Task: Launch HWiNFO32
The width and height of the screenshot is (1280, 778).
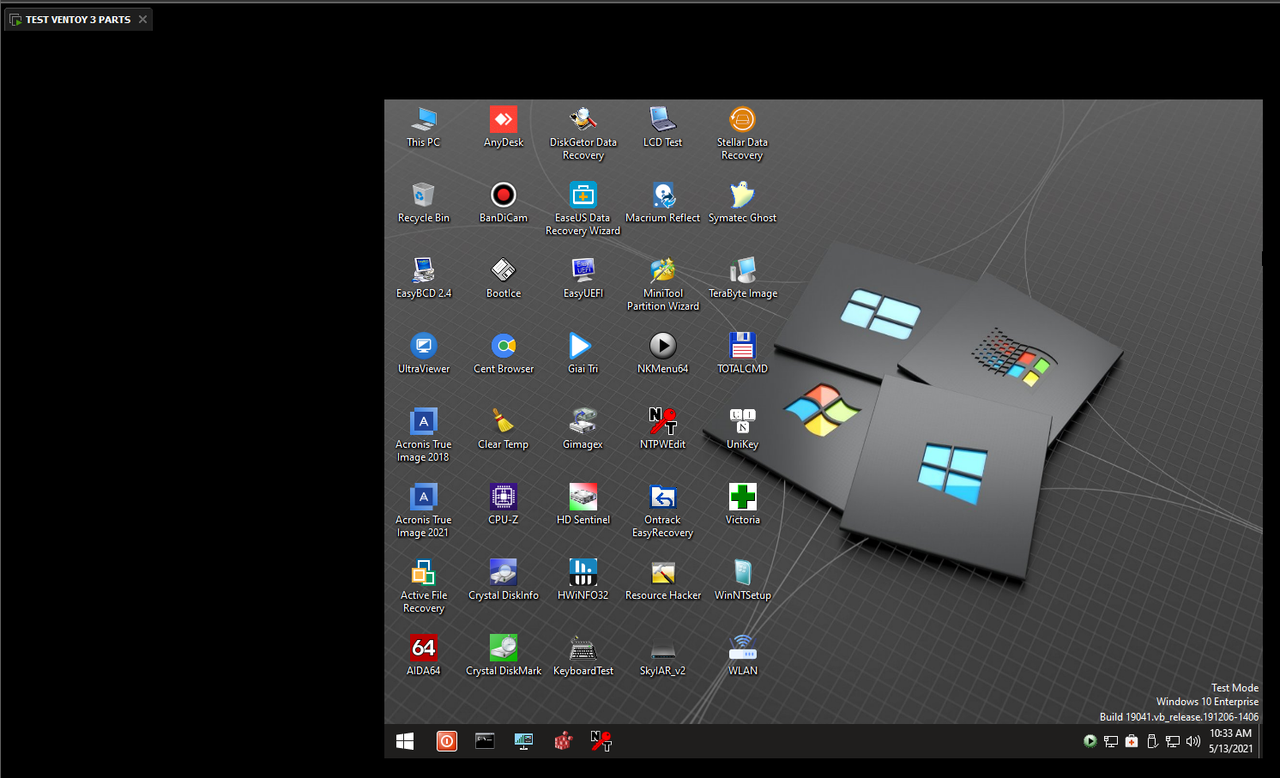Action: [x=583, y=580]
